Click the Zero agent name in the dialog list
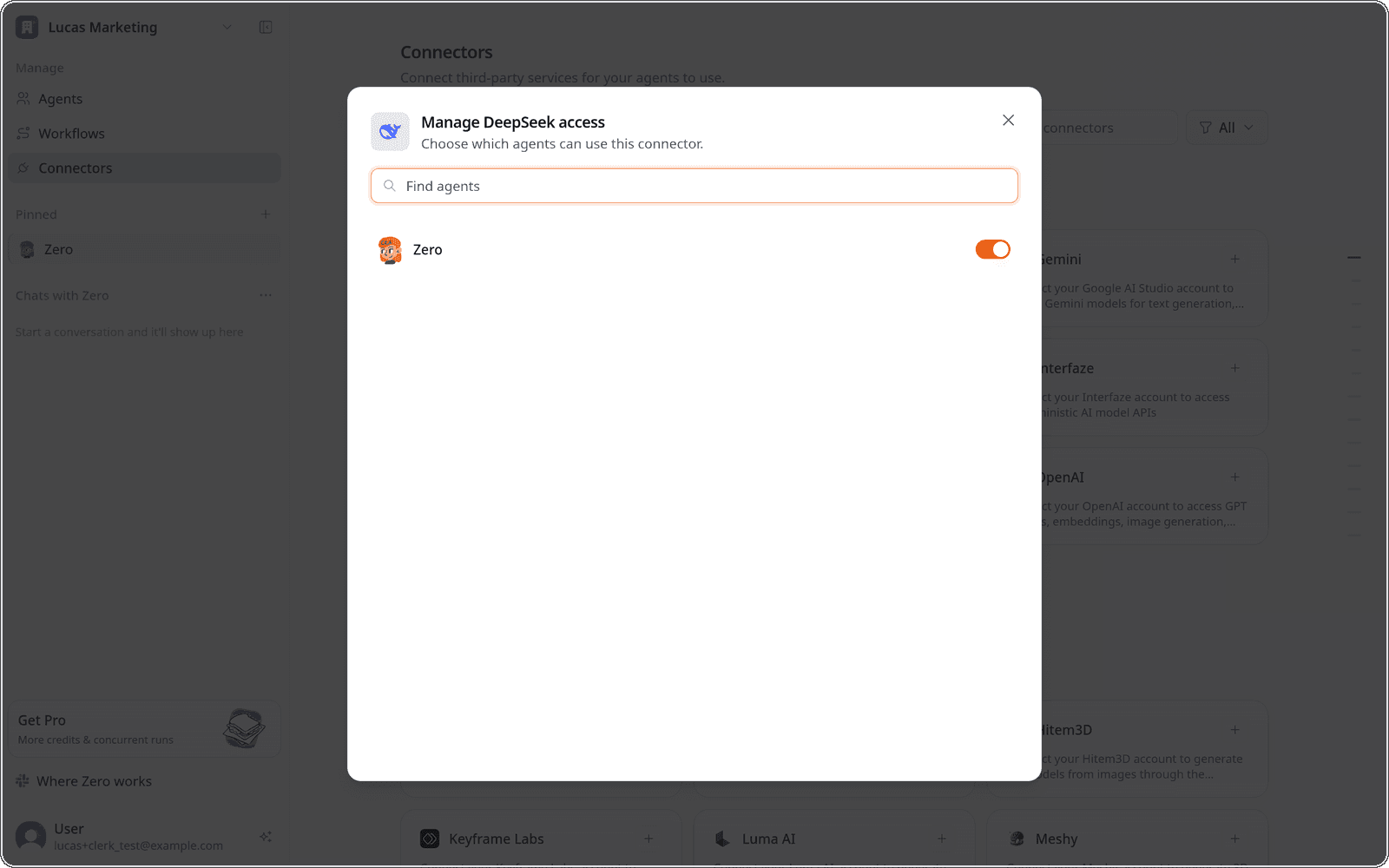 (x=427, y=250)
